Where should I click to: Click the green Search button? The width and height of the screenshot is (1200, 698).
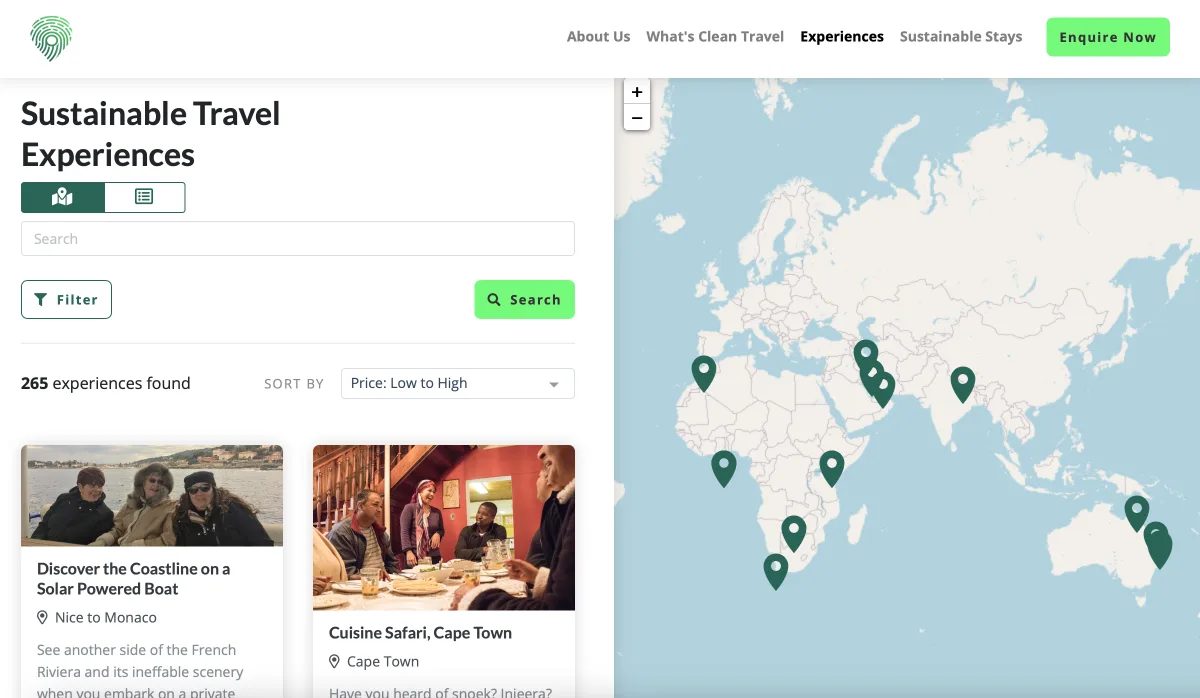coord(524,299)
